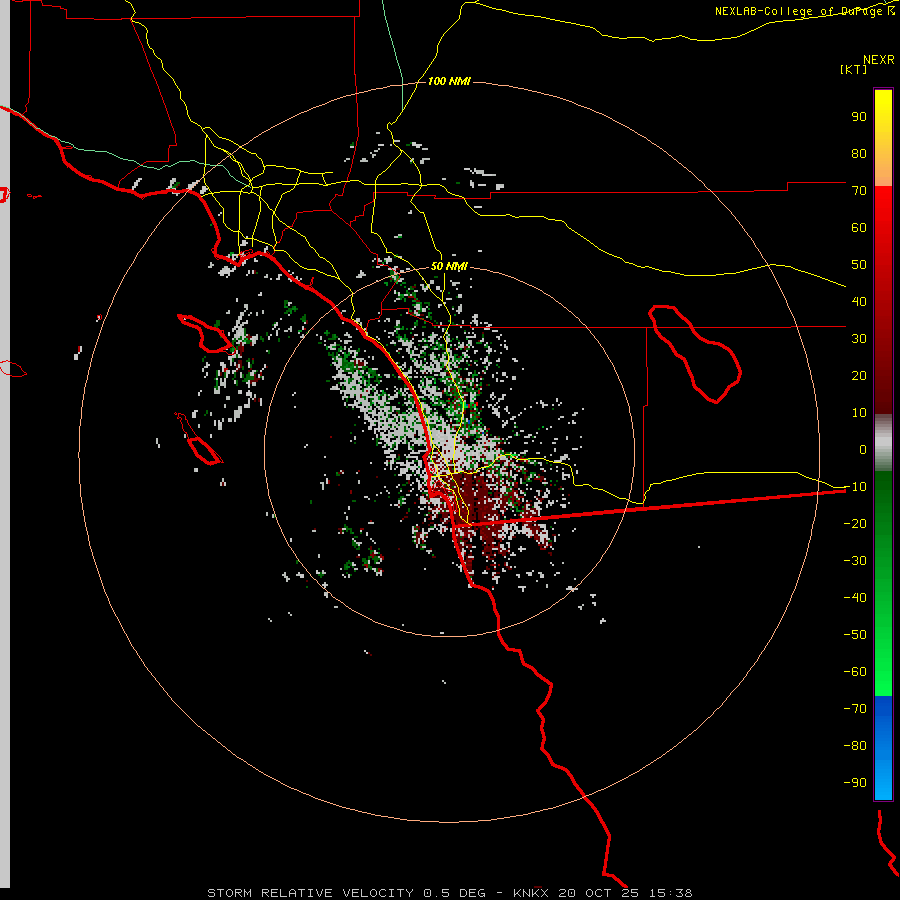Click the -10 value on velocity scale
Image resolution: width=900 pixels, height=900 pixels.
[x=855, y=487]
